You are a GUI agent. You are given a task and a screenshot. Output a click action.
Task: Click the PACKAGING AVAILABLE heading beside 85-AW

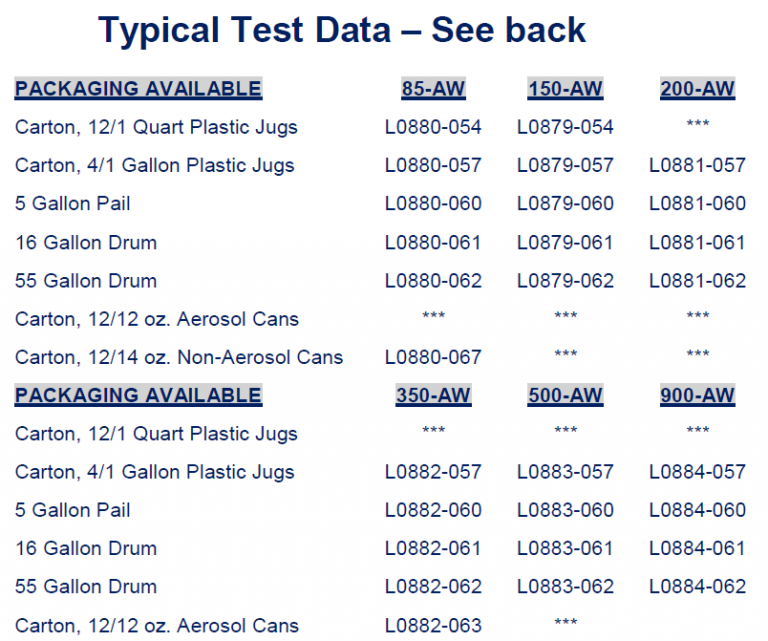(x=138, y=89)
